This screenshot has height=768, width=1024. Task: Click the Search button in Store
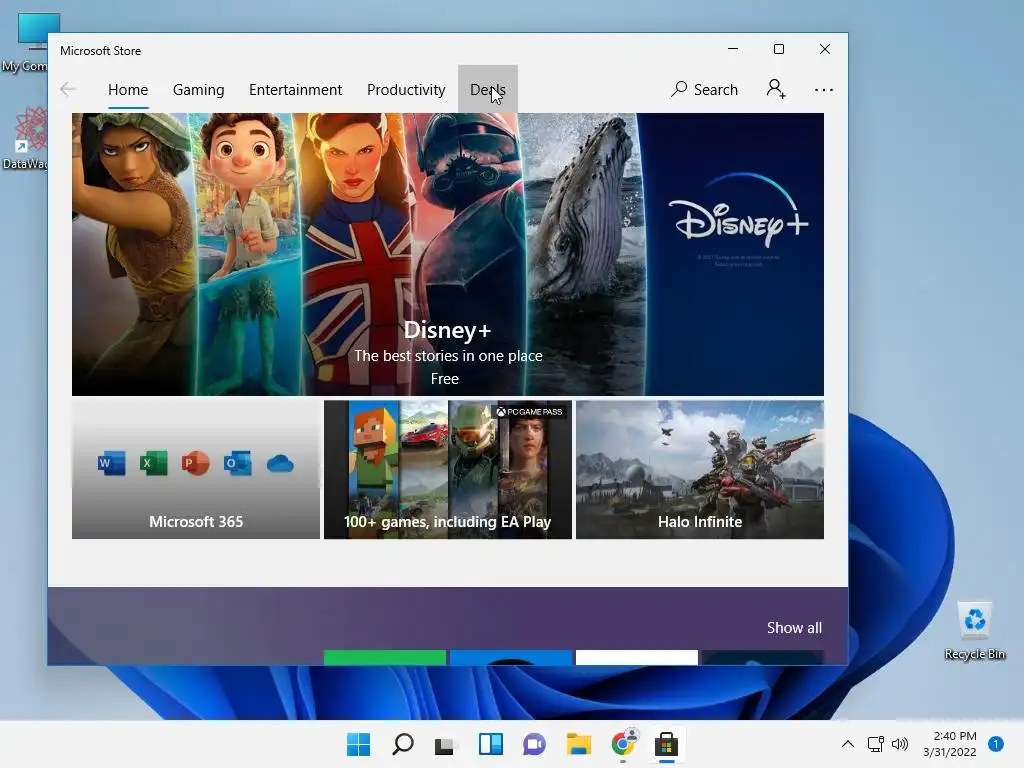click(x=704, y=89)
